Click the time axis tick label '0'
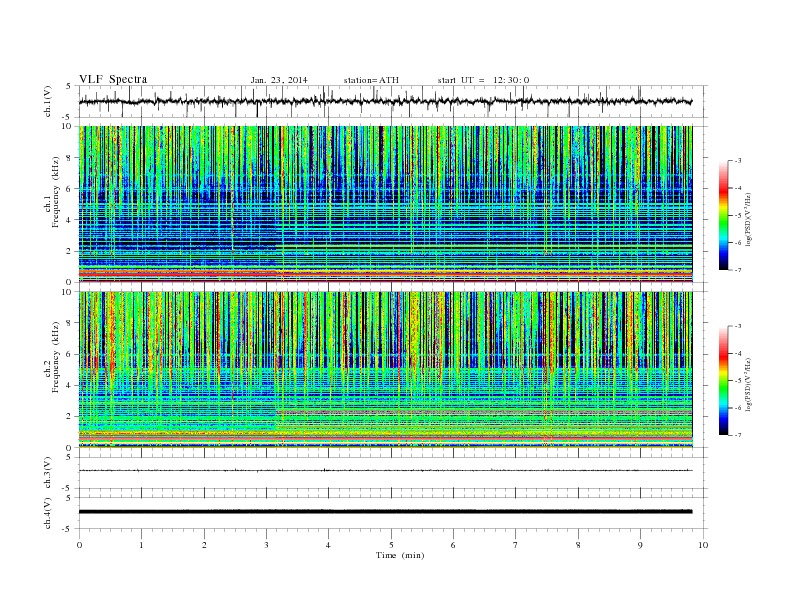The width and height of the screenshot is (792, 612). (x=79, y=545)
